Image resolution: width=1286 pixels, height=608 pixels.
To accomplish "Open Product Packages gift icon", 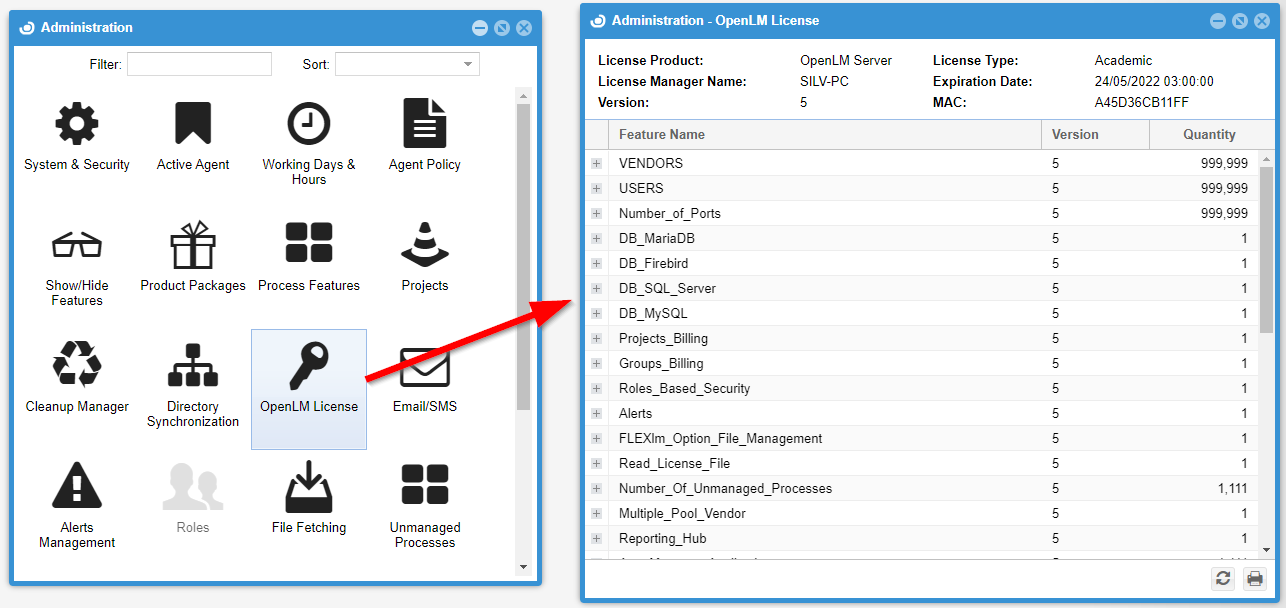I will tap(193, 246).
